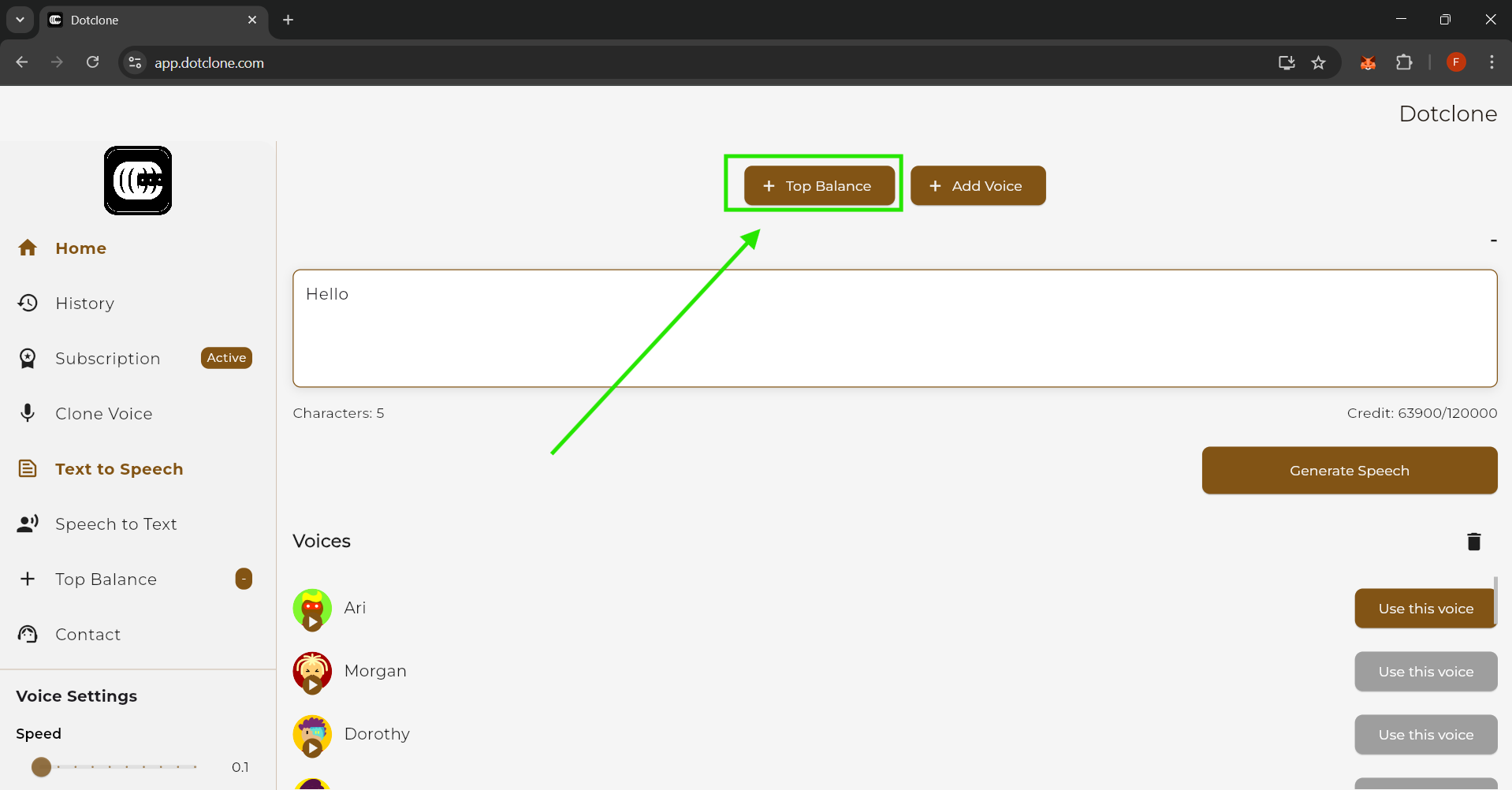View site information icon in address bar
Screen dimensions: 1512x790
[136, 62]
